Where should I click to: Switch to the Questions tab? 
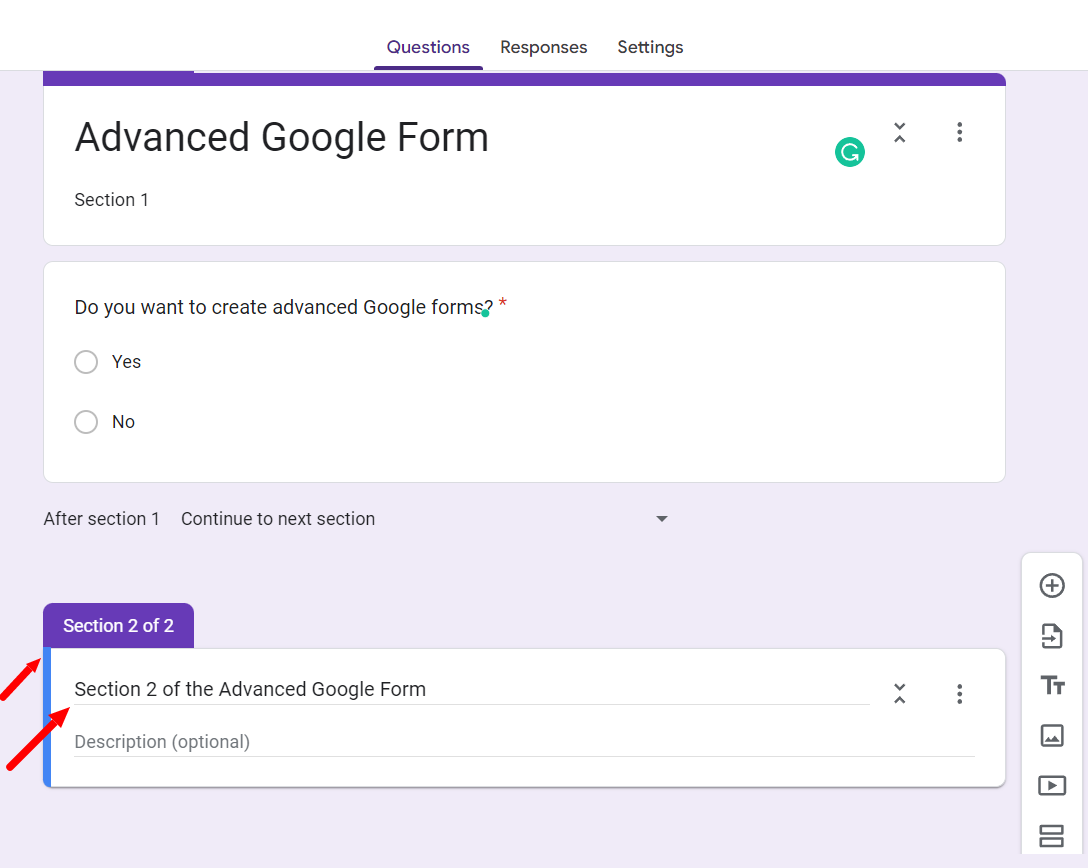point(428,47)
